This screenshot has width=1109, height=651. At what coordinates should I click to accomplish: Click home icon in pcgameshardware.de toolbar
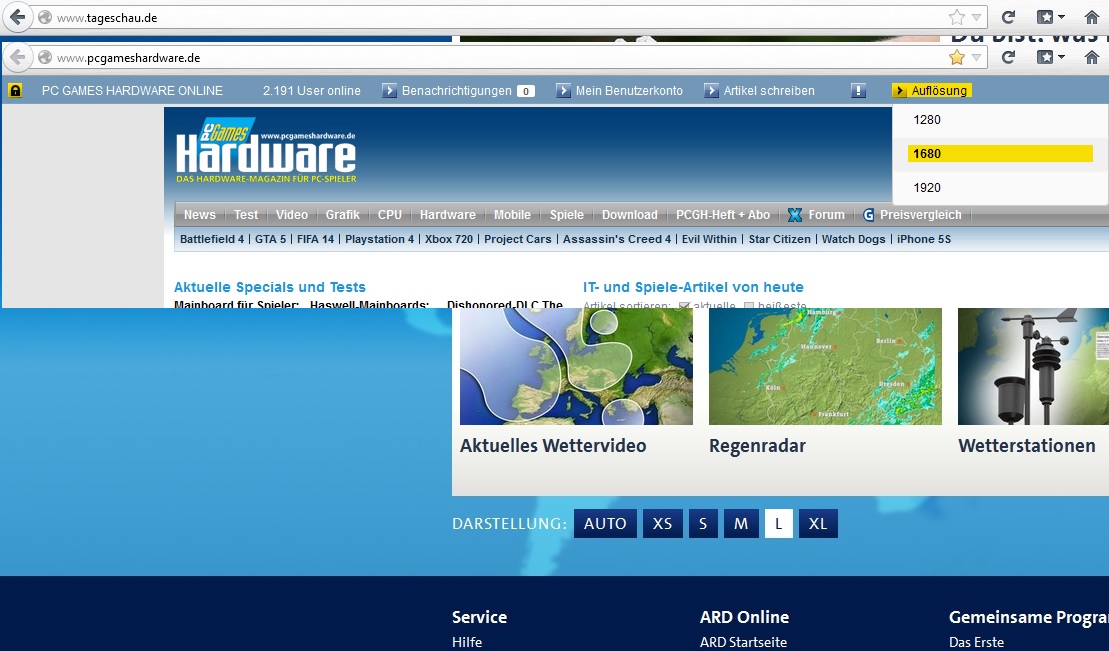(1092, 57)
